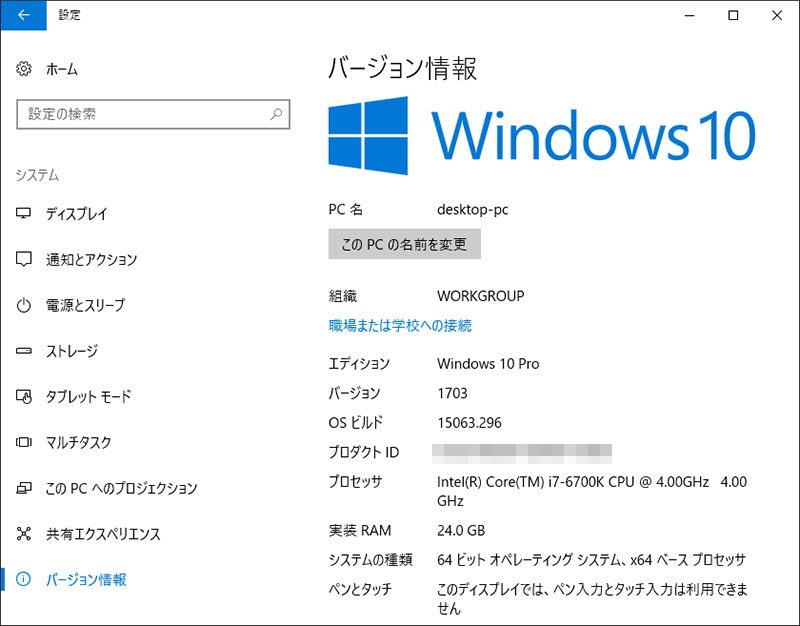Click the Home gear icon

24,69
